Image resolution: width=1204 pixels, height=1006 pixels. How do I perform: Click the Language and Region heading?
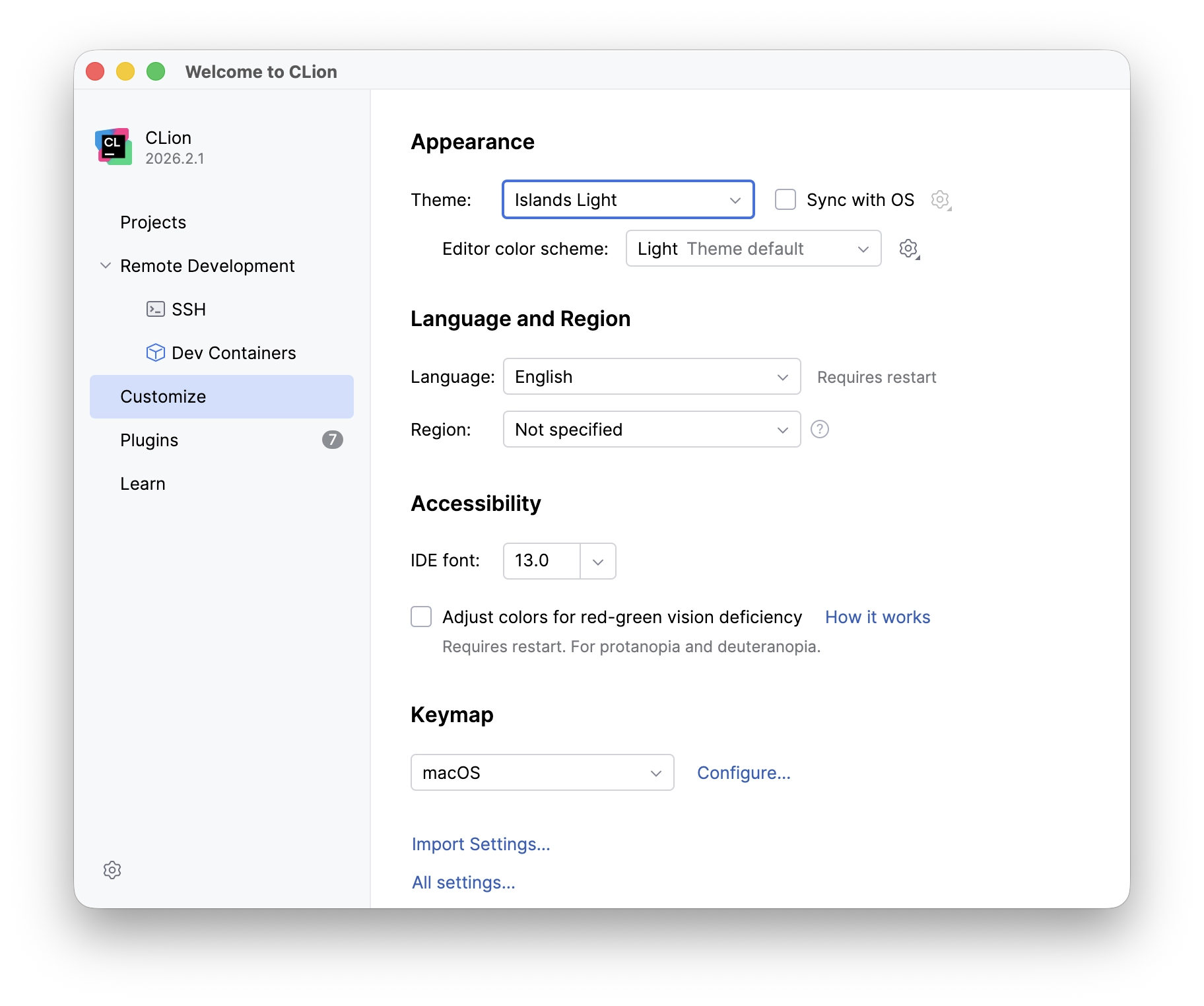click(520, 319)
